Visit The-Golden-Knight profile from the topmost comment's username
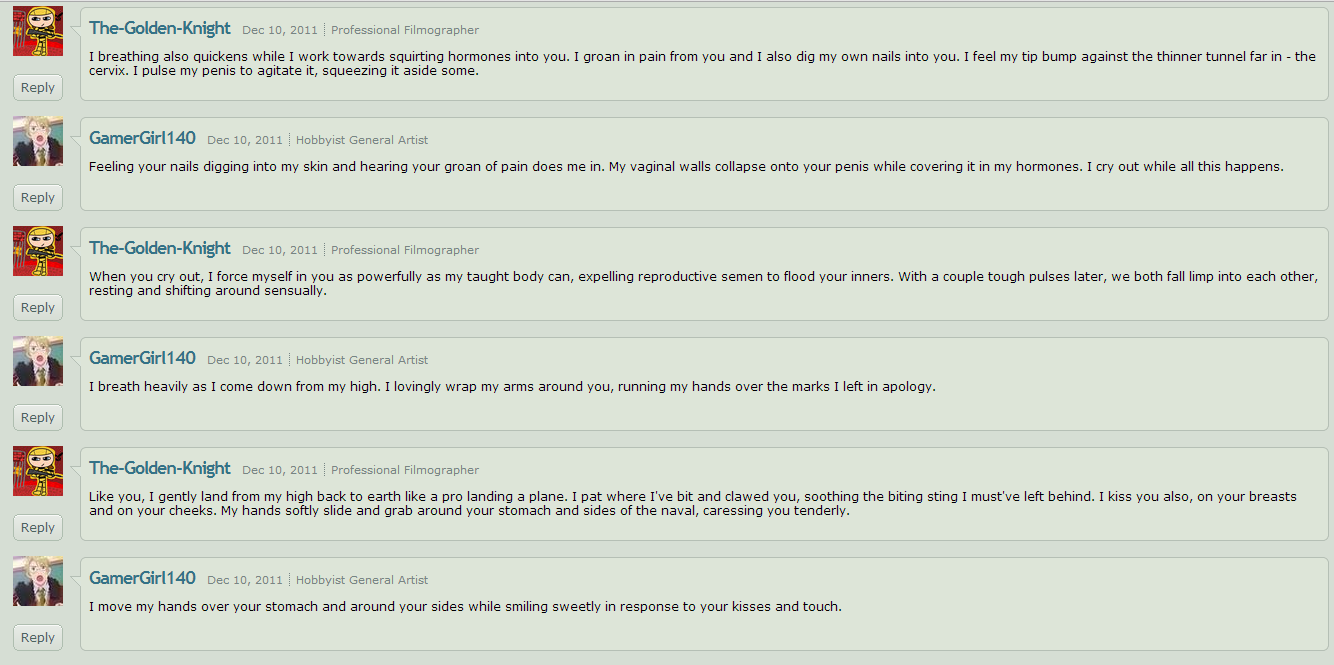Viewport: 1334px width, 665px height. point(160,28)
